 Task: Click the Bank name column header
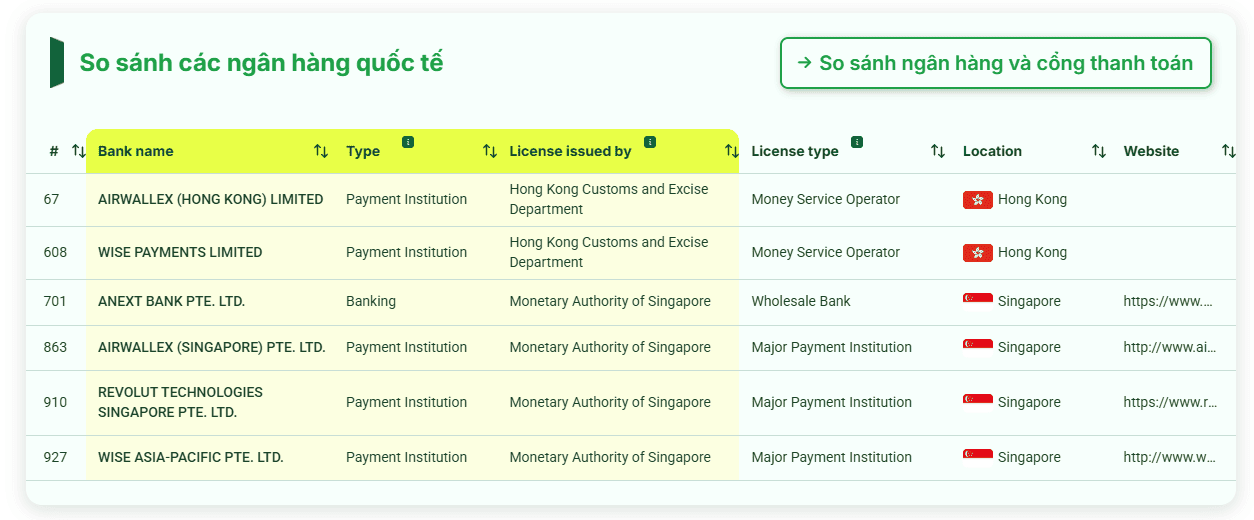pos(136,151)
